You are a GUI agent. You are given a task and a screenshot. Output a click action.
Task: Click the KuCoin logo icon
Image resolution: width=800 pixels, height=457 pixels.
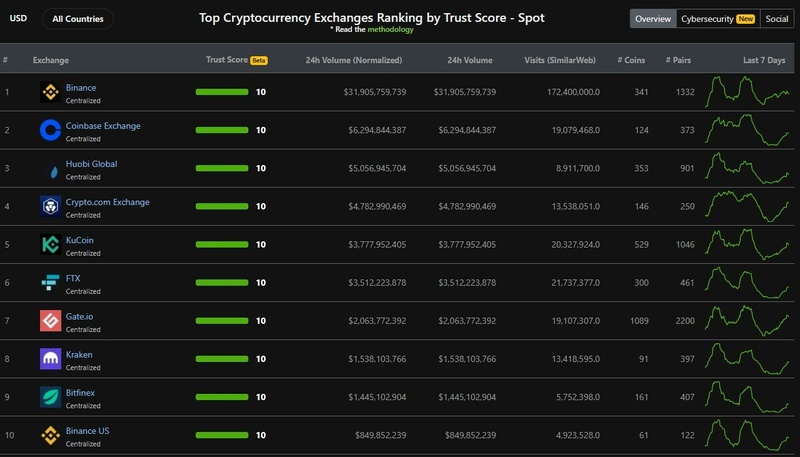pos(50,245)
